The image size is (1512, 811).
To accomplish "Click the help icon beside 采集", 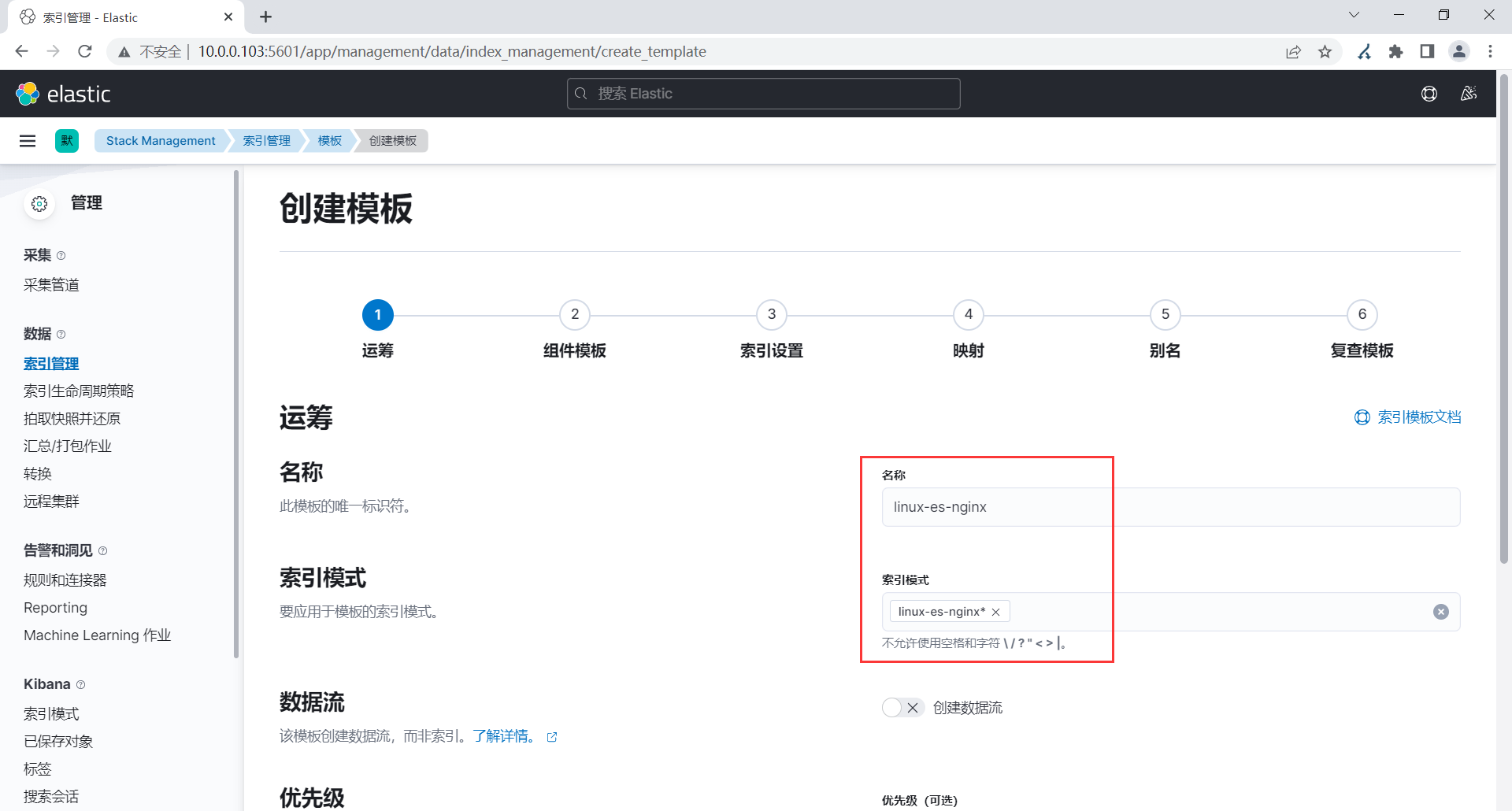I will 61,256.
